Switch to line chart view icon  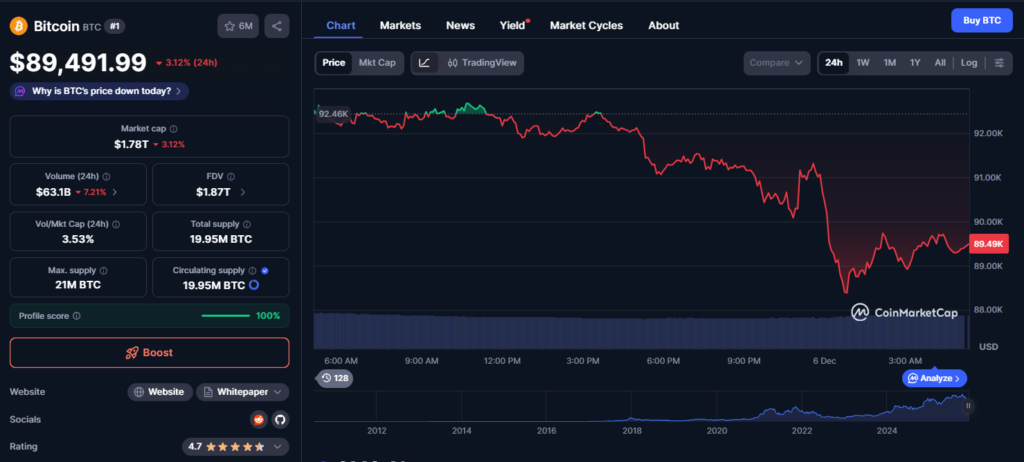coord(424,63)
